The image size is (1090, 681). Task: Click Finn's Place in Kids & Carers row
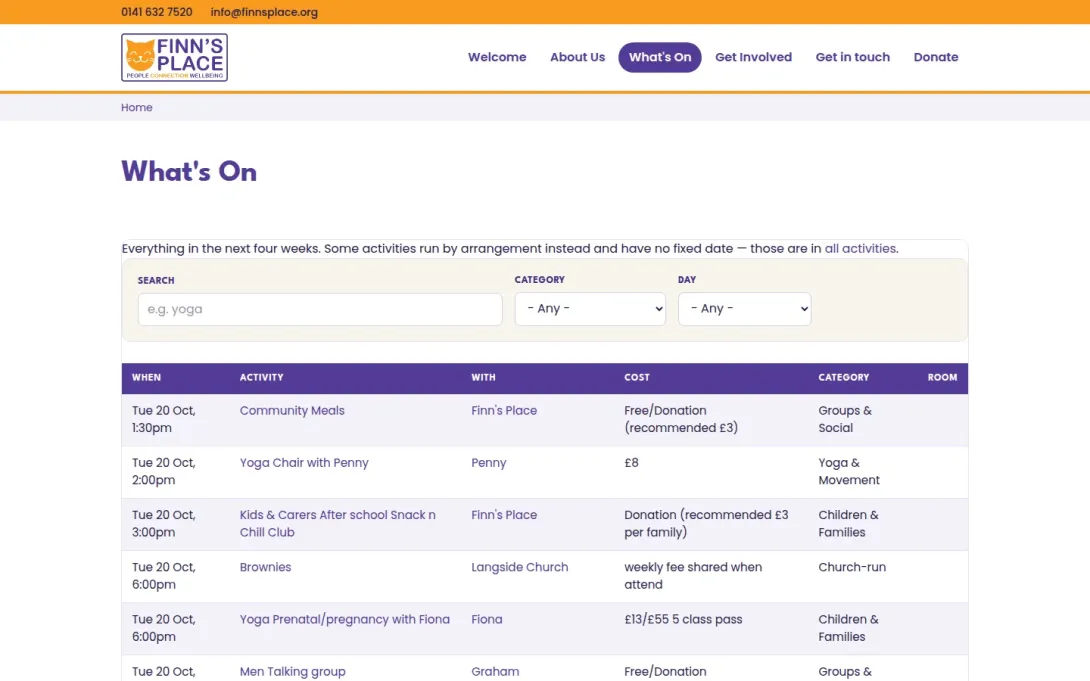(504, 515)
